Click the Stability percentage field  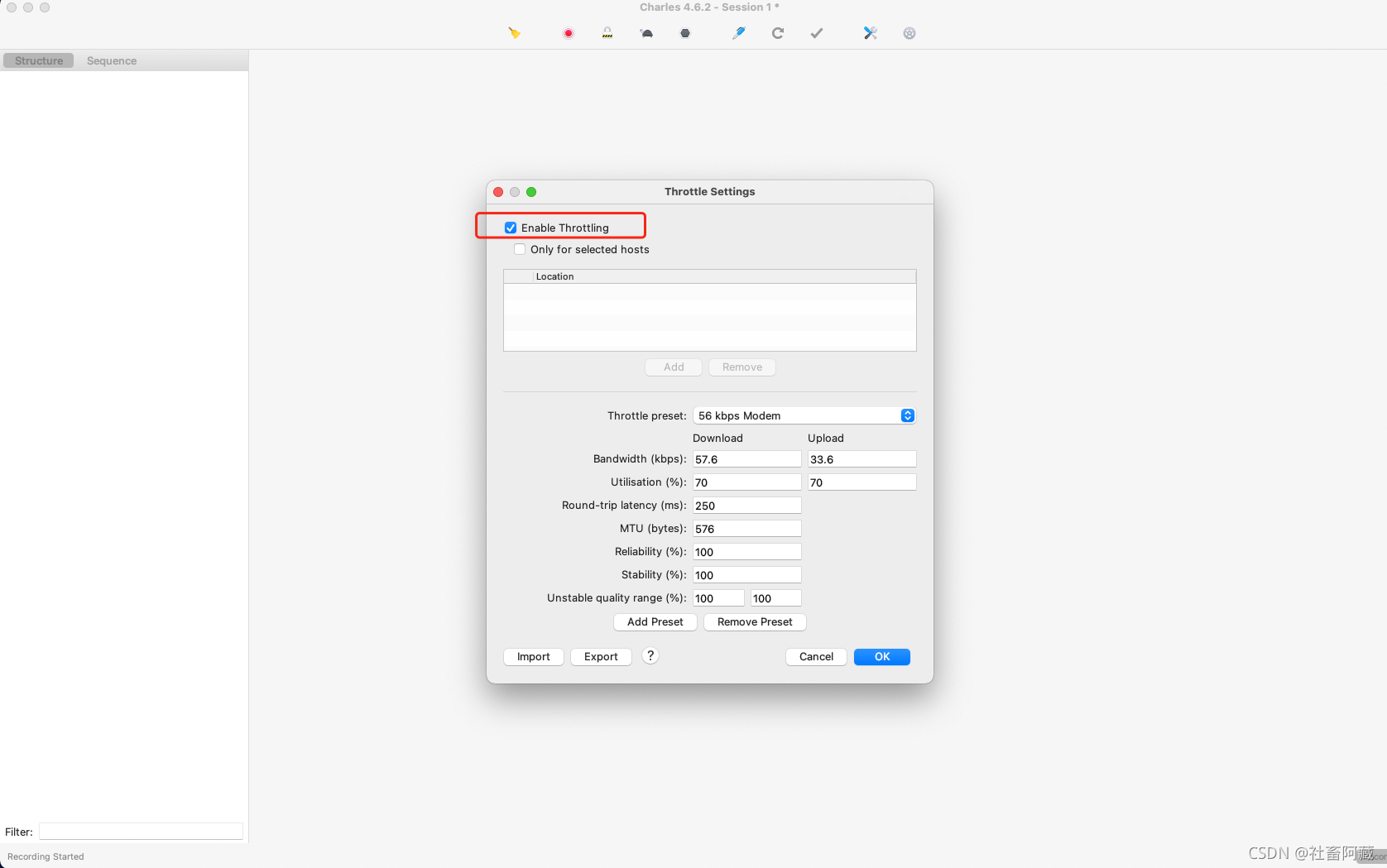(x=747, y=575)
